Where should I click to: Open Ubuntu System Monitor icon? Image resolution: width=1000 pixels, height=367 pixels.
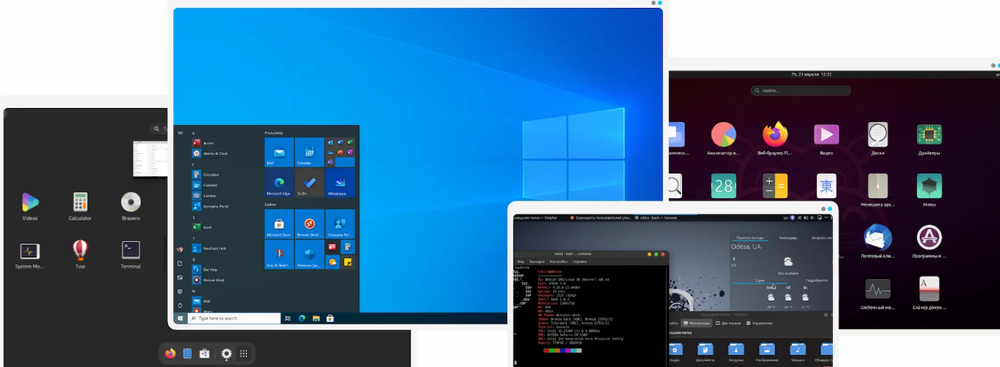[x=878, y=289]
